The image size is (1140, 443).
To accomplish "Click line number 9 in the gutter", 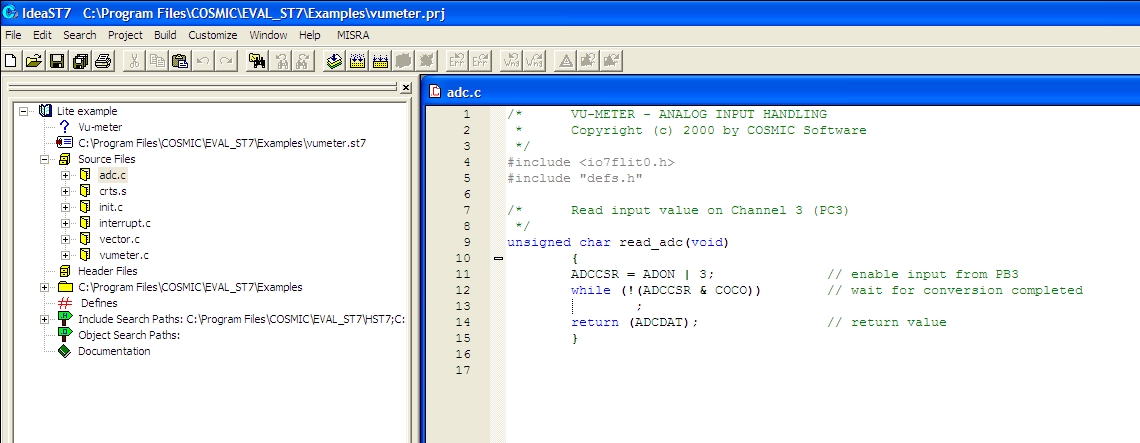I will point(466,242).
